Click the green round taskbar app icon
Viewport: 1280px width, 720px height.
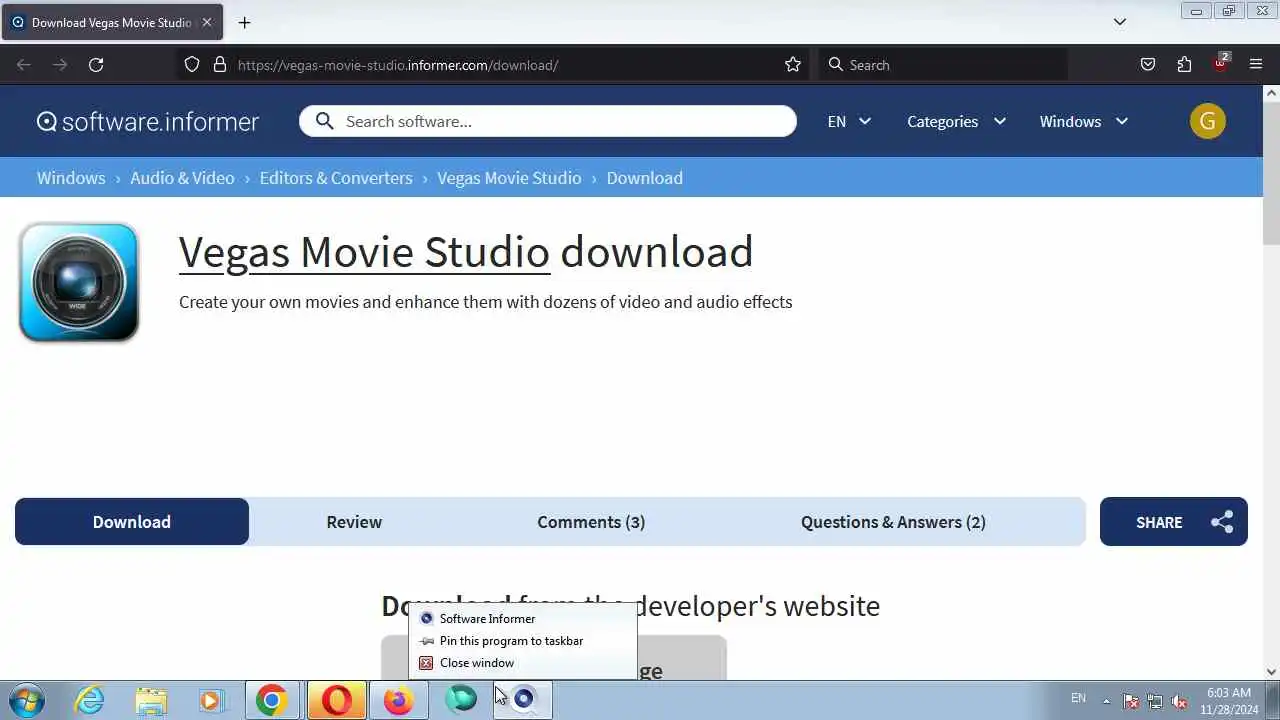pyautogui.click(x=461, y=700)
